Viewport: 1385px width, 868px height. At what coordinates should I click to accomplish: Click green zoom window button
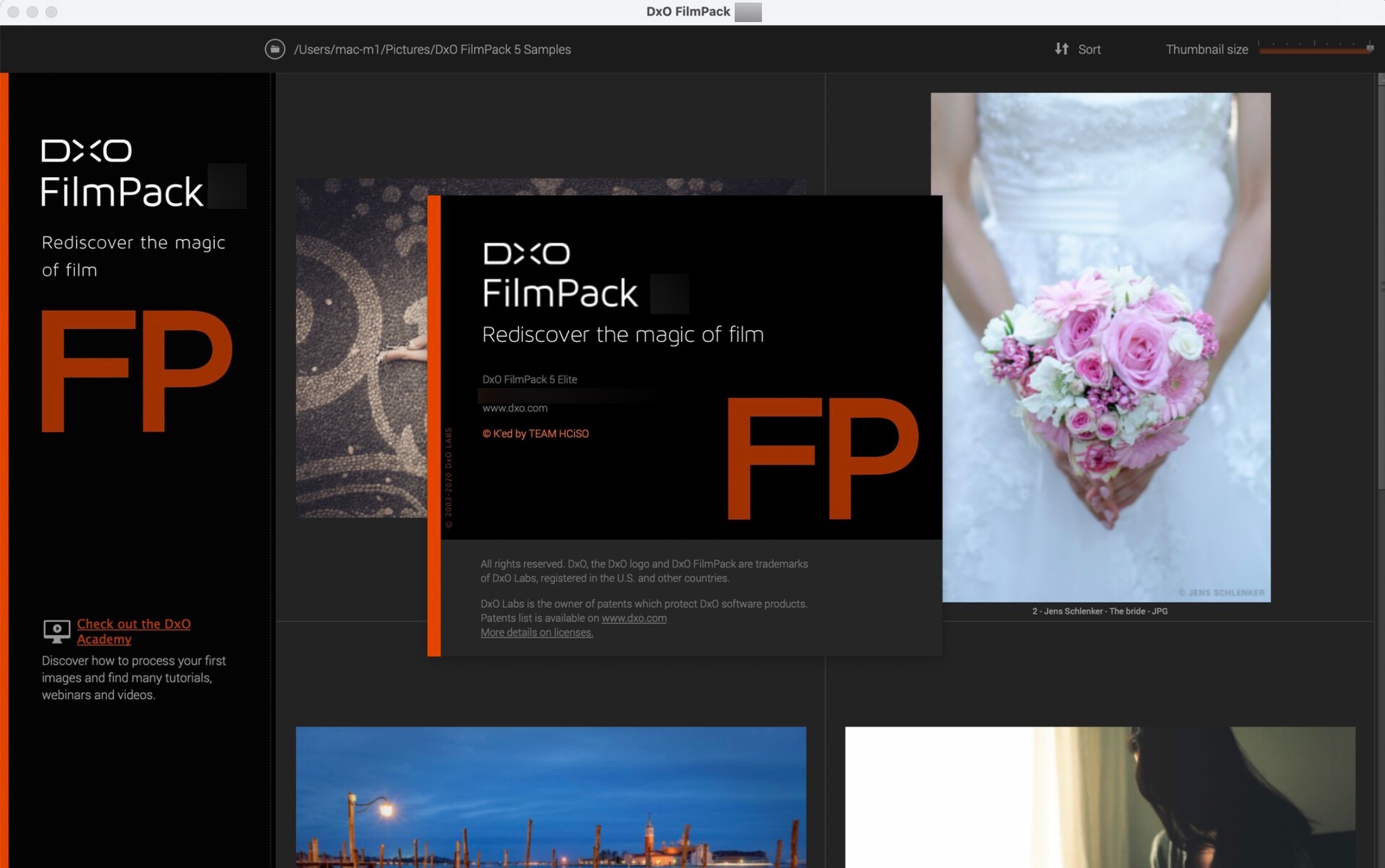point(51,12)
